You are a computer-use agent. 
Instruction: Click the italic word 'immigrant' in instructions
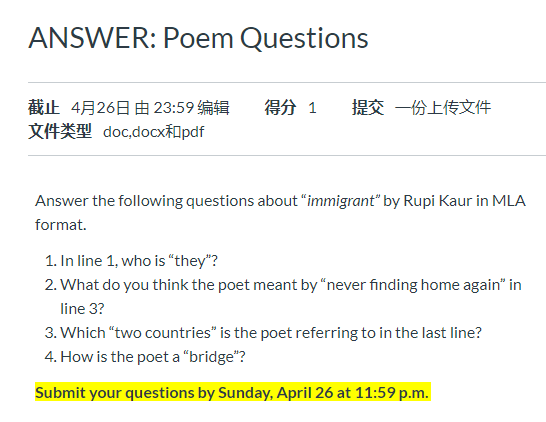[x=341, y=201]
